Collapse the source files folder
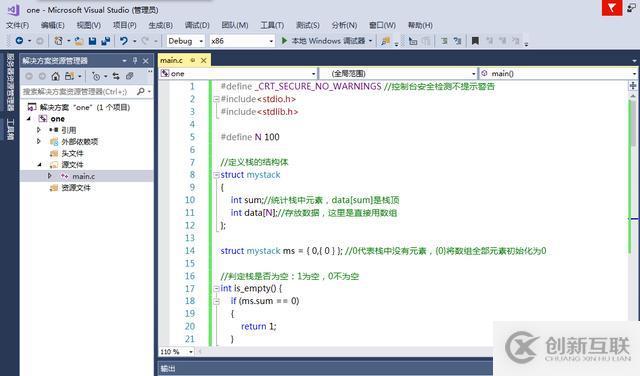The width and height of the screenshot is (640, 376). (40, 165)
